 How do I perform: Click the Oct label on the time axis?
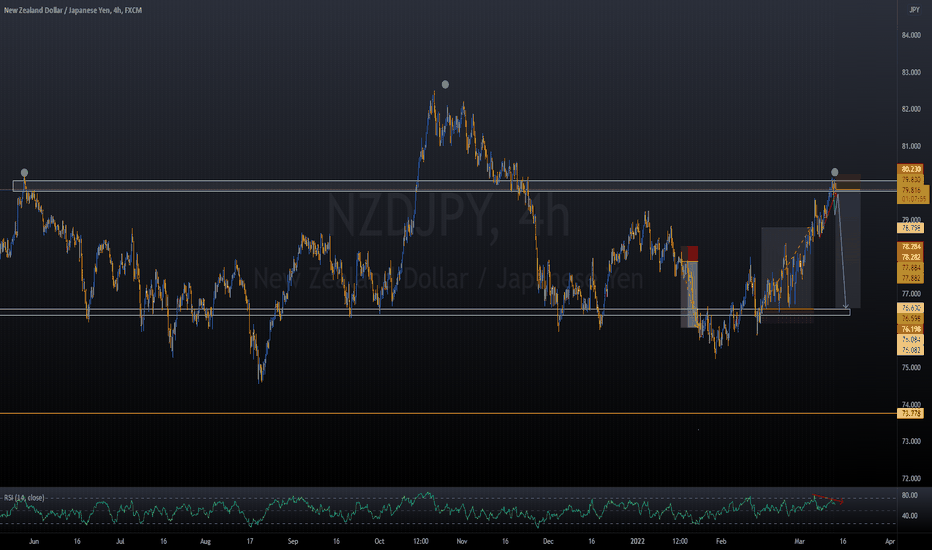[379, 541]
